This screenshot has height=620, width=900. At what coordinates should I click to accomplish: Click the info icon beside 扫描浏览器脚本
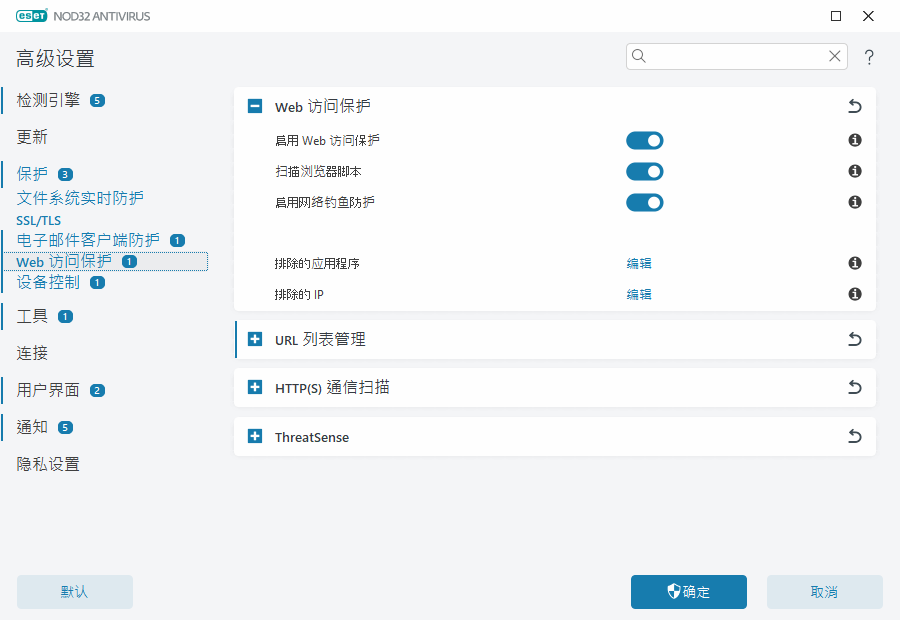(x=854, y=171)
